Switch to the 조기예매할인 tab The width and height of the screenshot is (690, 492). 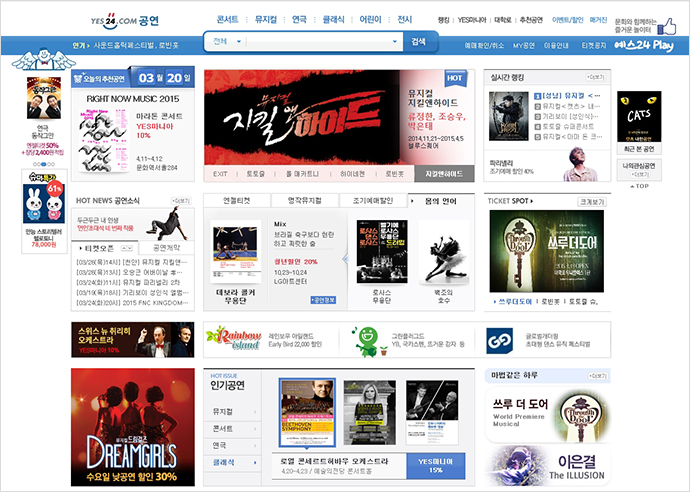click(373, 200)
